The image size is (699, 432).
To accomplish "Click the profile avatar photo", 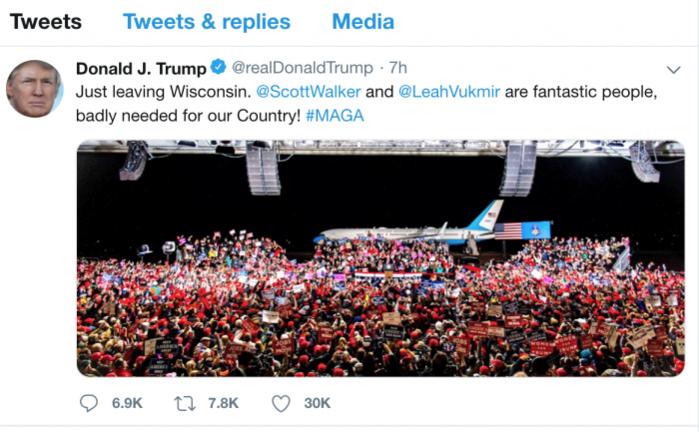I will click(x=34, y=88).
